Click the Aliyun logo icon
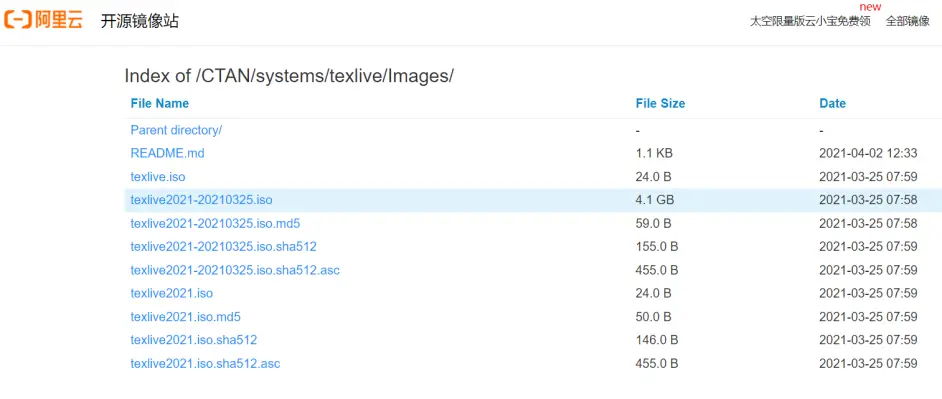Screen dimensions: 942x399 (43, 21)
